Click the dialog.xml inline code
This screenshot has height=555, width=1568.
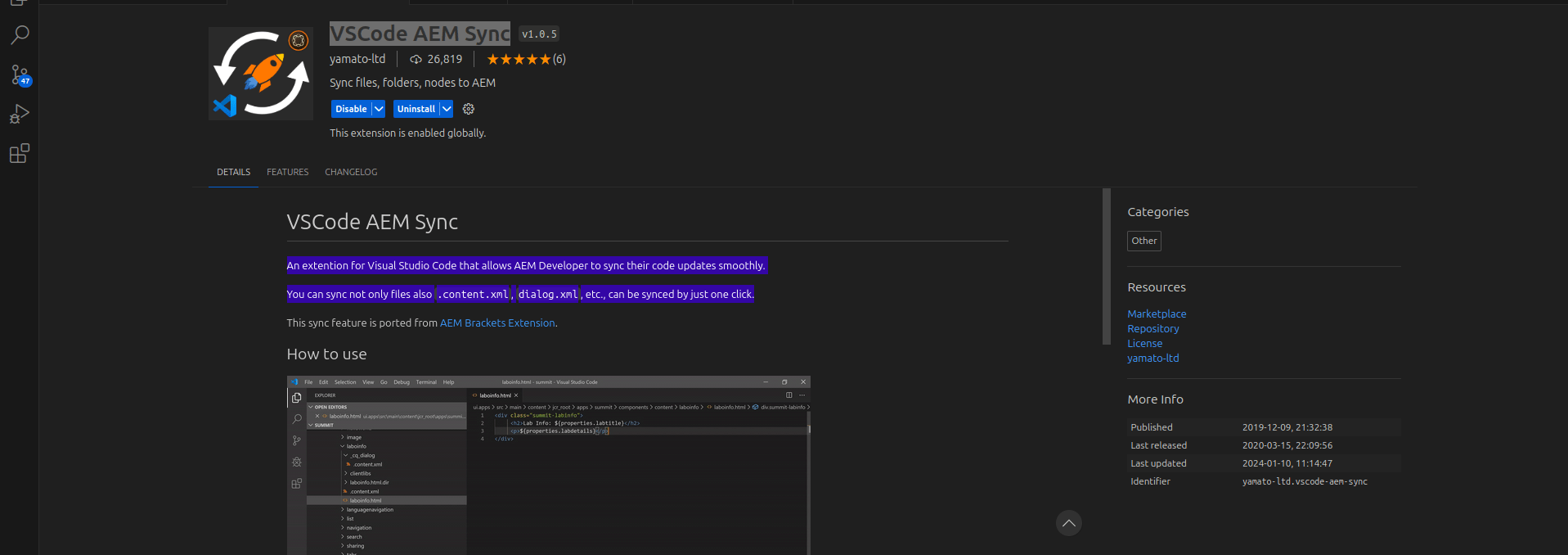[x=548, y=294]
